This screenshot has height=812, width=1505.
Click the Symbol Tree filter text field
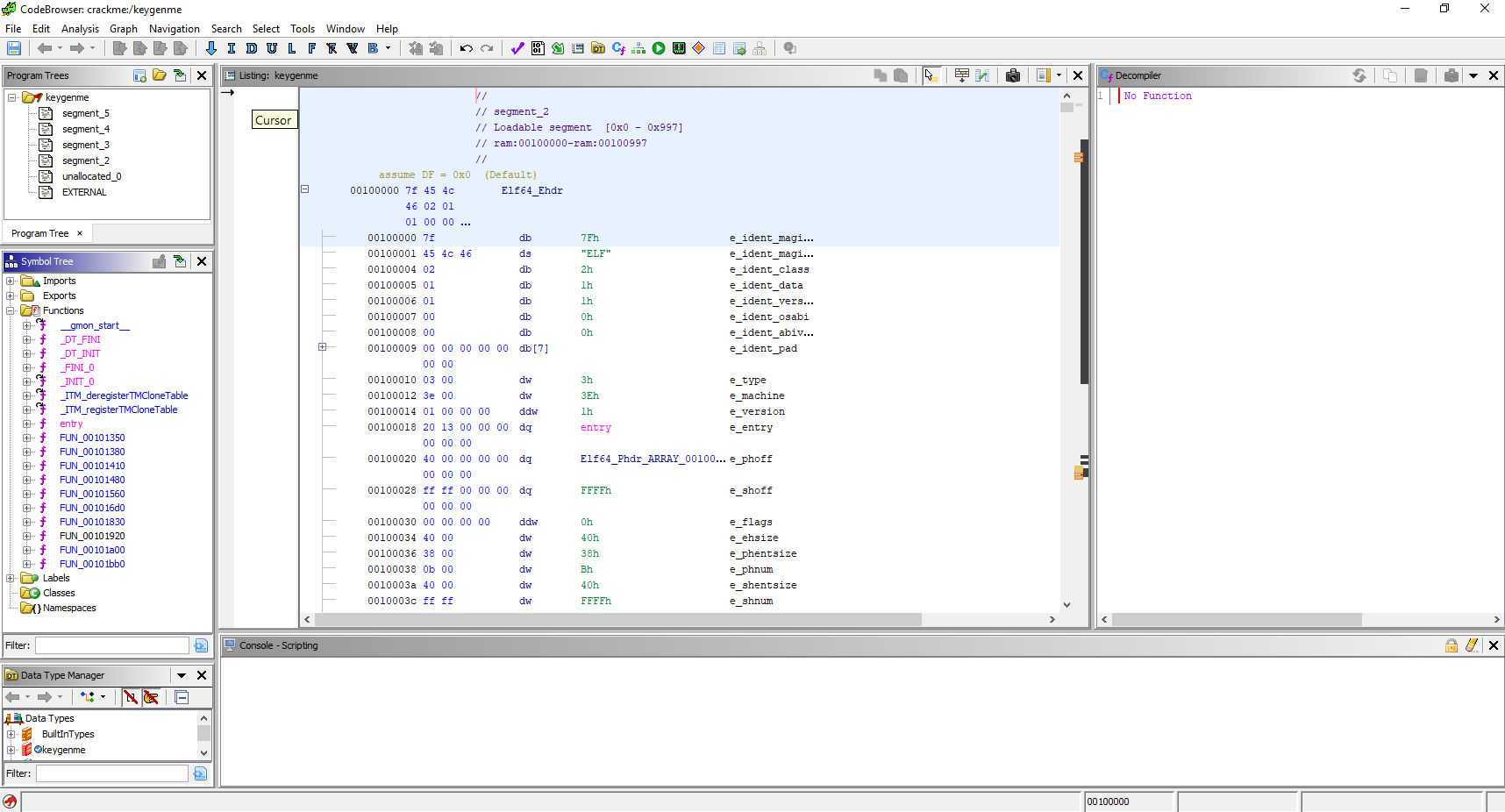tap(111, 645)
